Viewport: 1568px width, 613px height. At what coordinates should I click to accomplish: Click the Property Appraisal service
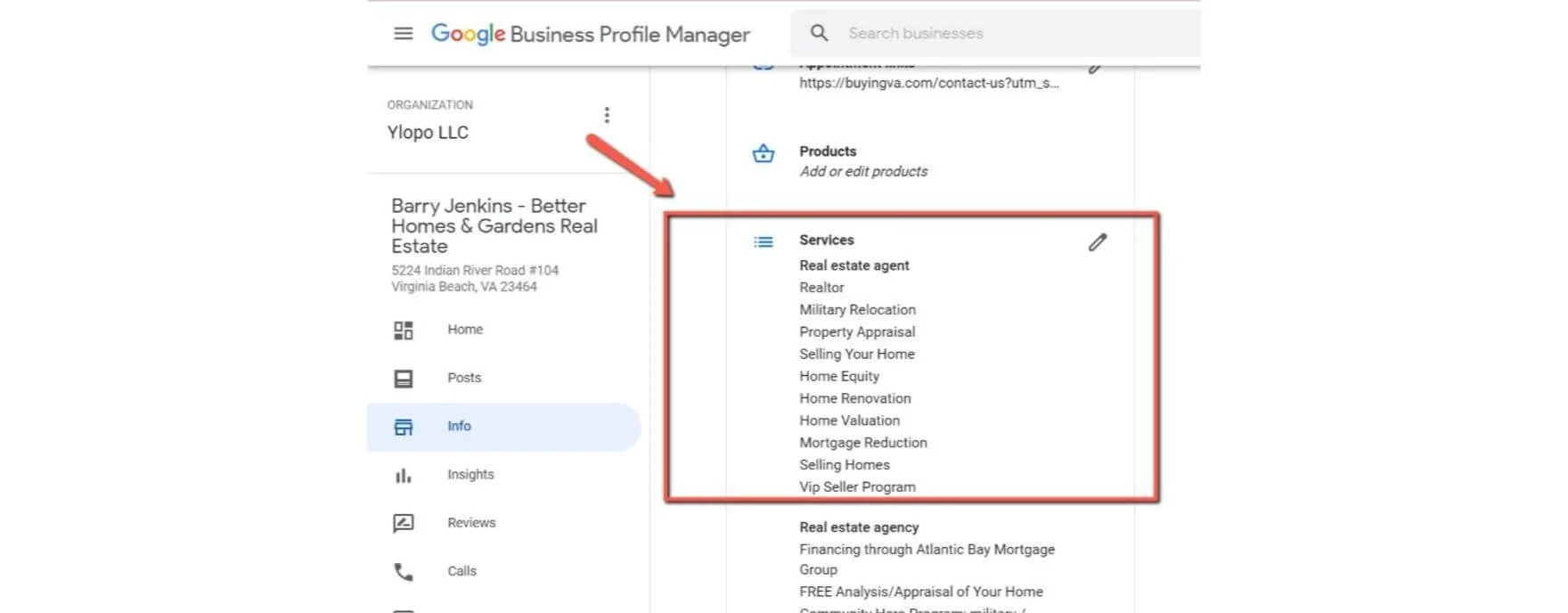[857, 331]
